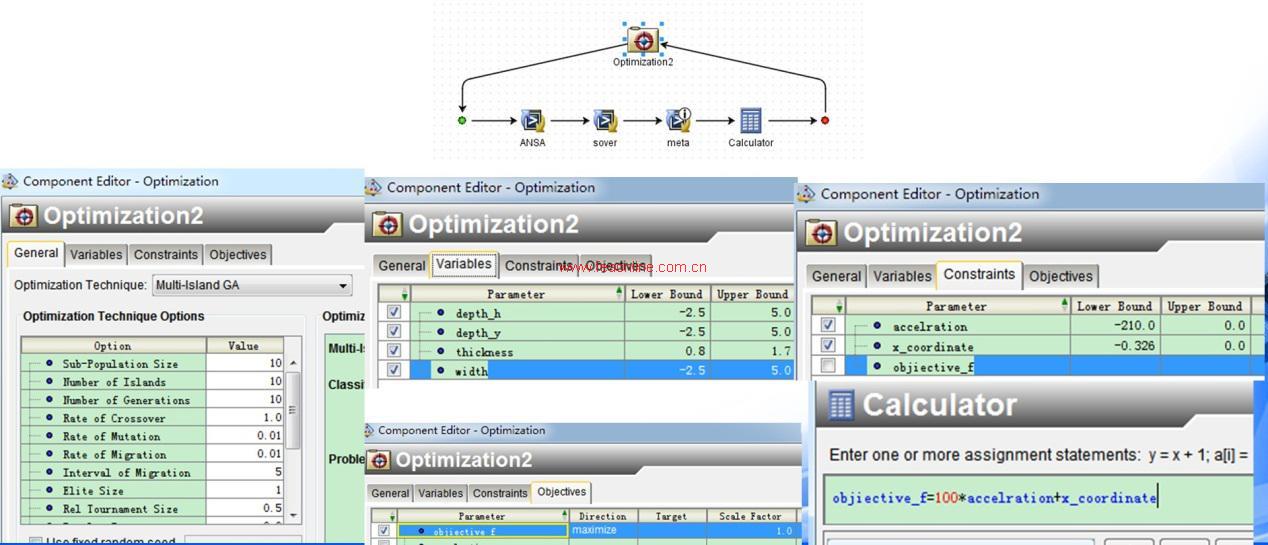Select the Optimization2 workflow node icon
Viewport: 1268px width, 545px height.
pos(643,40)
